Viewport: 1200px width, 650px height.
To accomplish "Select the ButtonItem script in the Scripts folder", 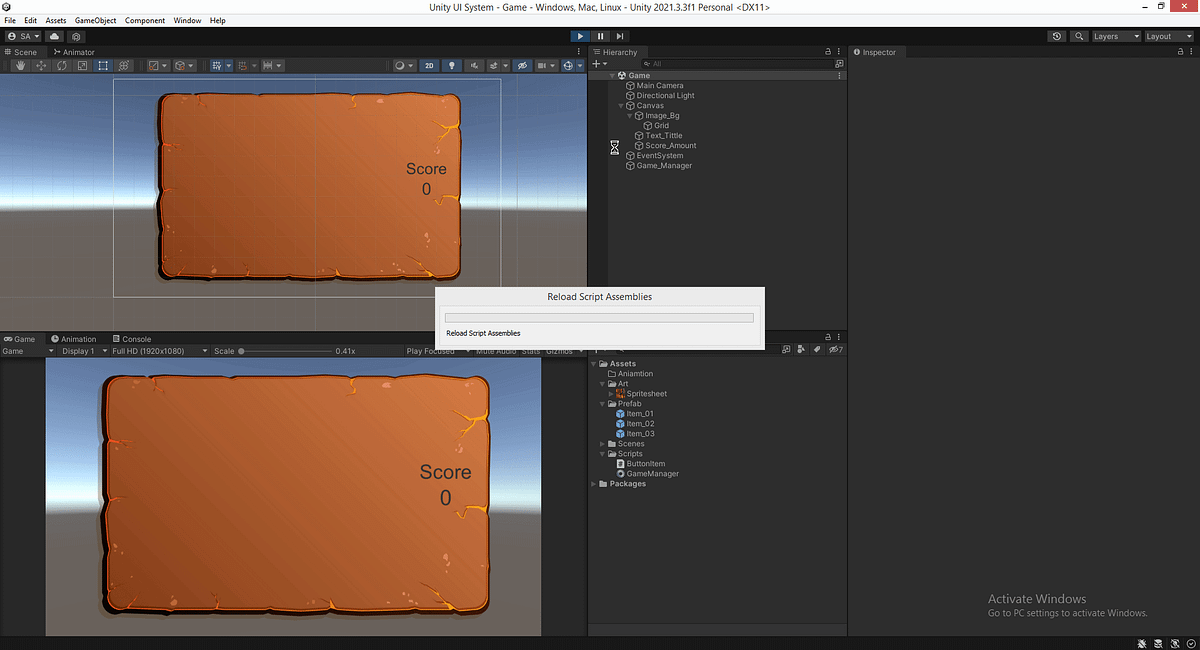I will 647,463.
